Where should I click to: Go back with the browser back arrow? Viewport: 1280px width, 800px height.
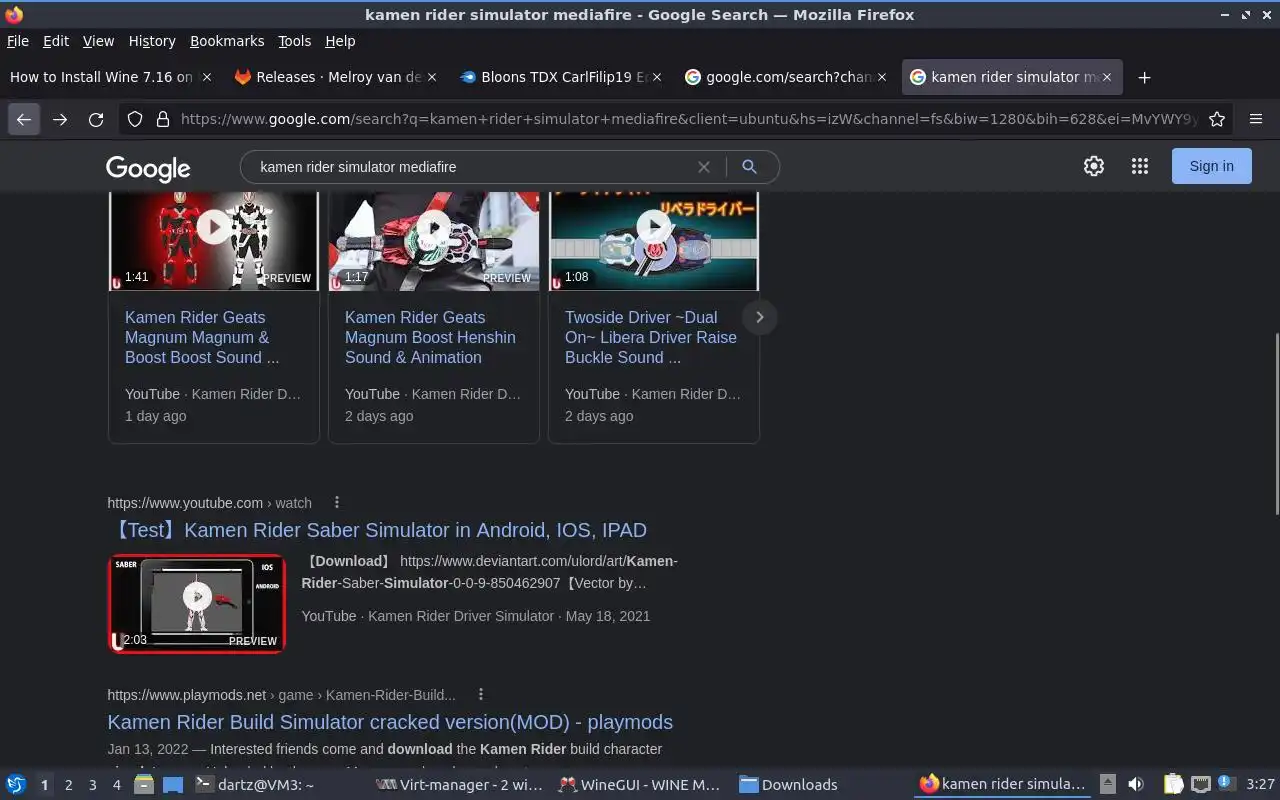pyautogui.click(x=24, y=119)
